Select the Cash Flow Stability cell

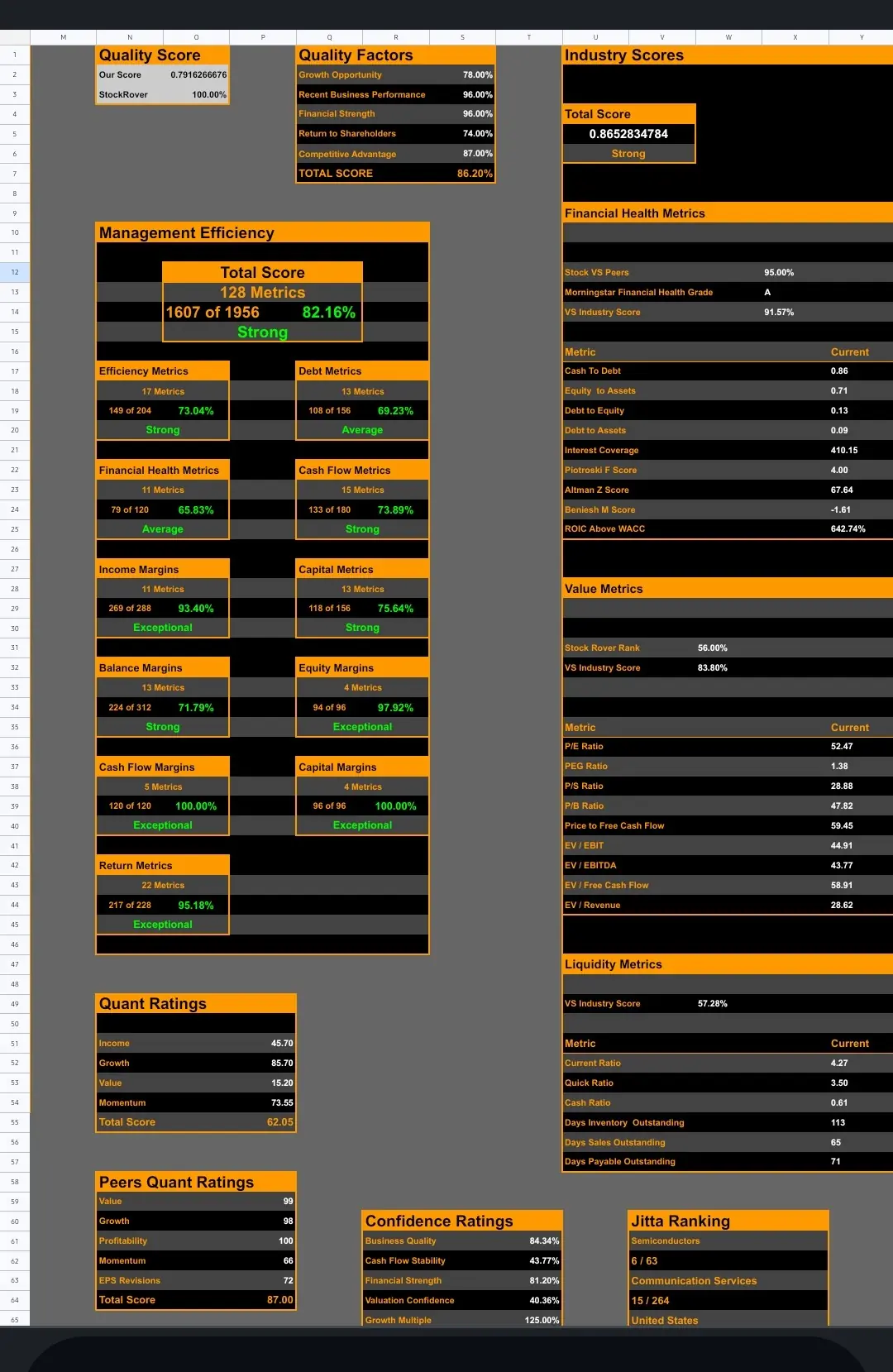tap(405, 1261)
